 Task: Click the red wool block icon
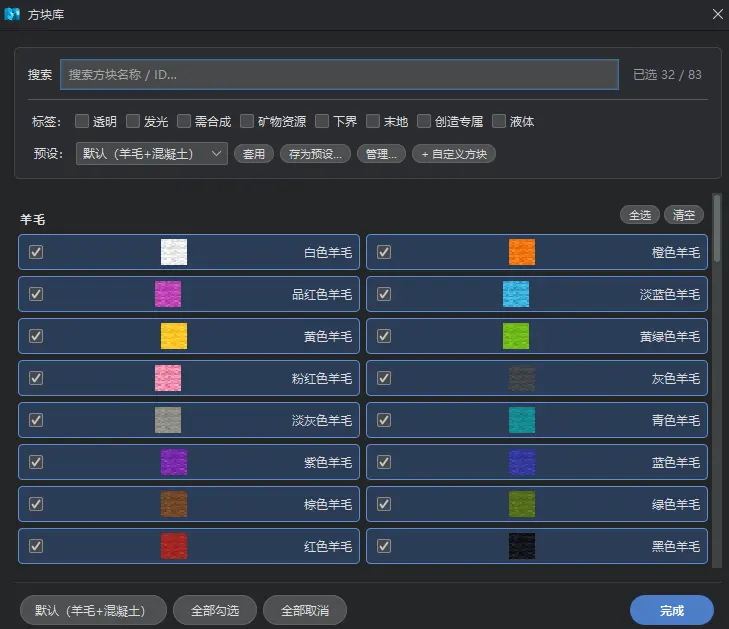[174, 546]
